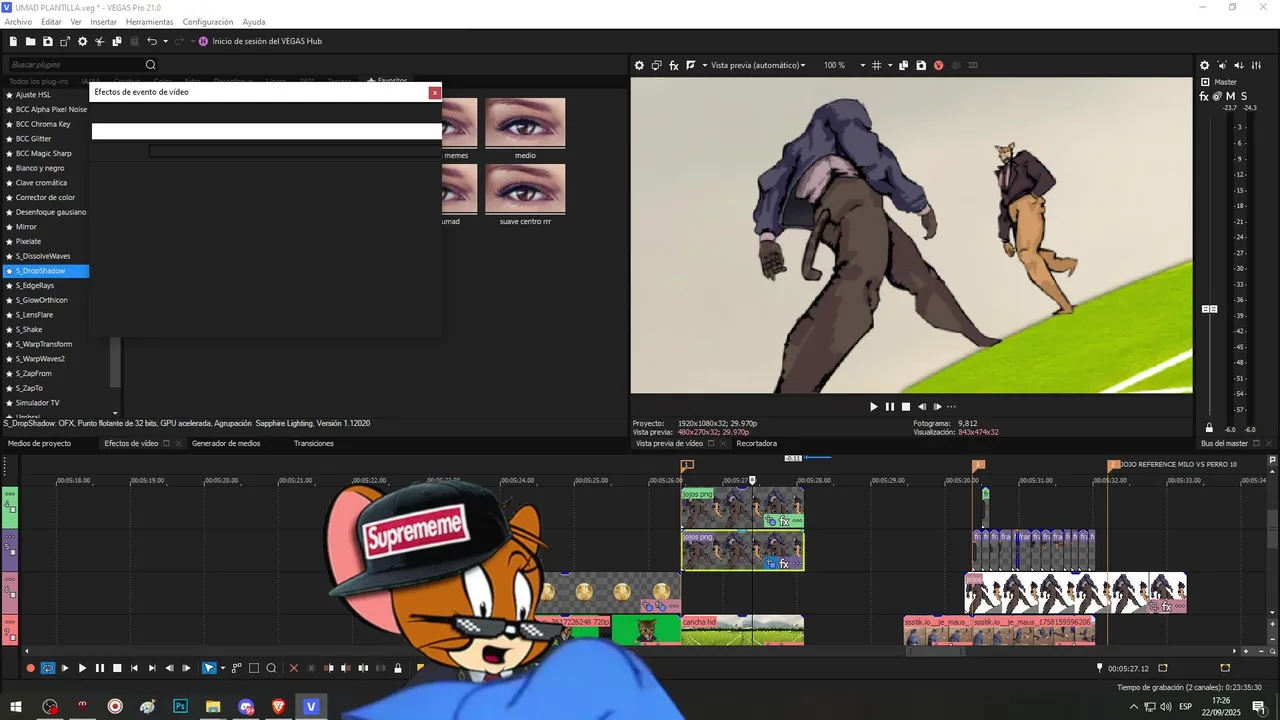Open a project with the folder icon
Image resolution: width=1280 pixels, height=720 pixels.
point(31,41)
